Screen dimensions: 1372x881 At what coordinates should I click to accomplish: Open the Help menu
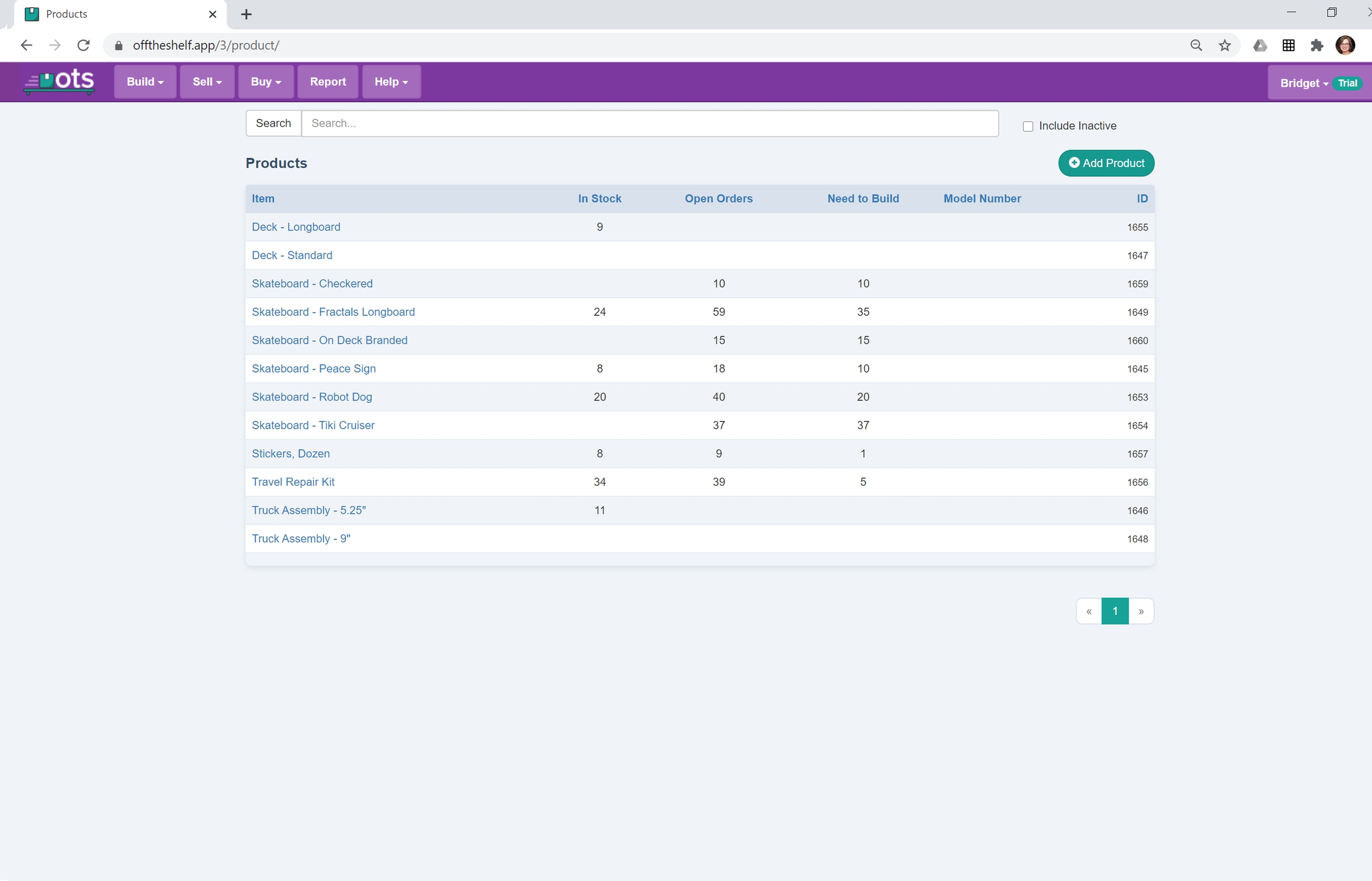(x=391, y=82)
